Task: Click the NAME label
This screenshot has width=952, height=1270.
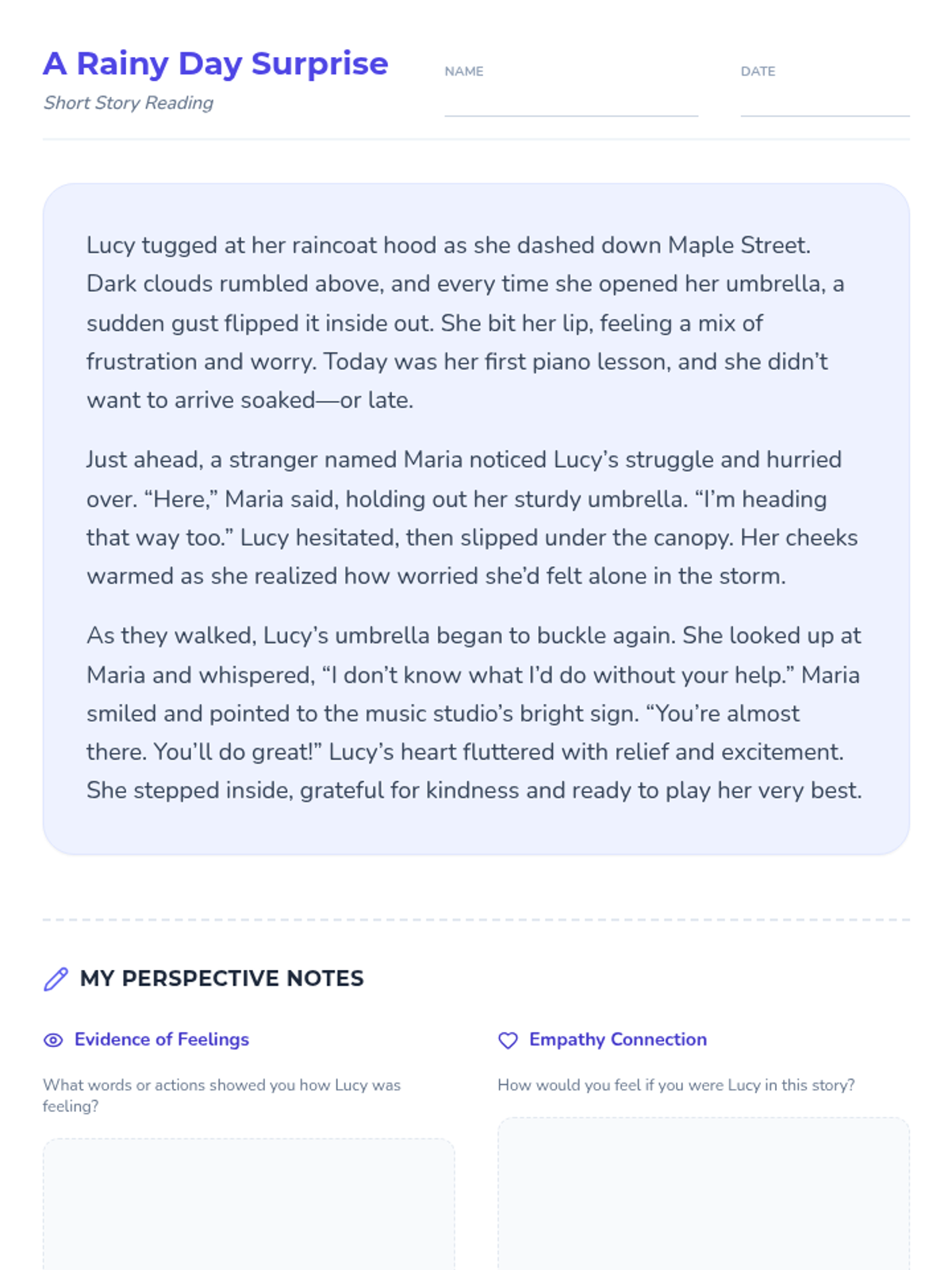Action: (x=464, y=71)
